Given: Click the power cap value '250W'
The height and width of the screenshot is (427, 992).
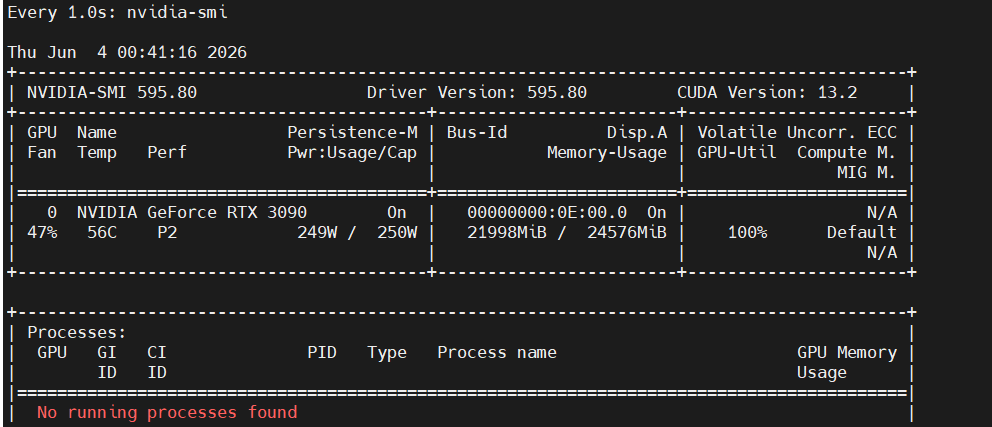Looking at the screenshot, I should click(397, 232).
